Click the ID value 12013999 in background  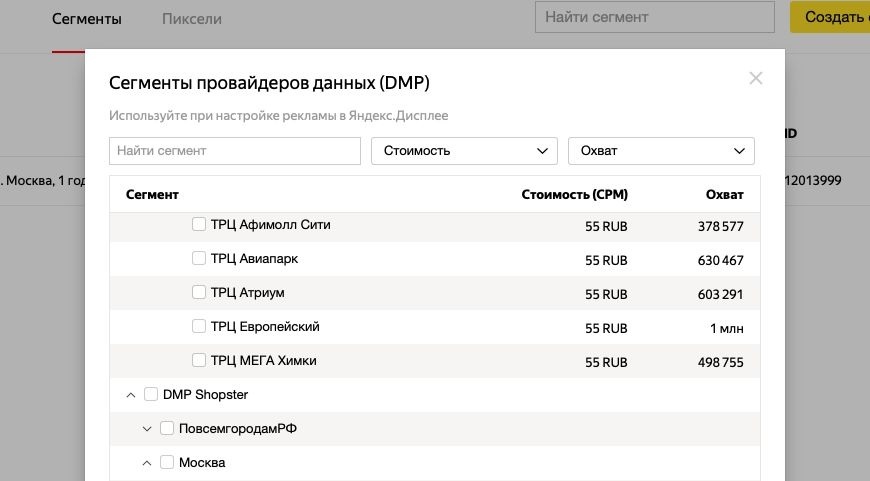813,180
